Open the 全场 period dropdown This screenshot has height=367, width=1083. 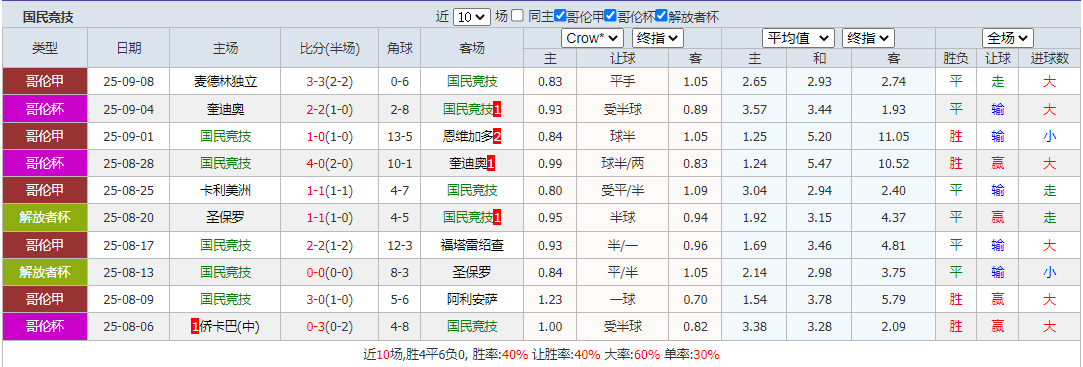[x=1008, y=38]
